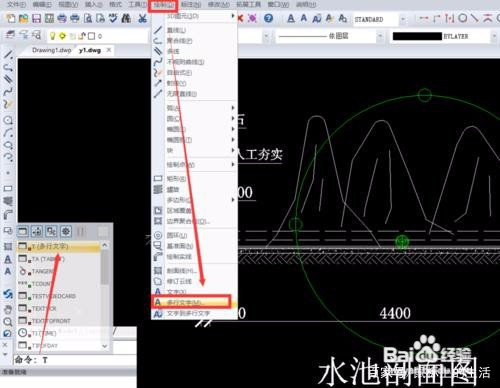
Task: Click the first icon in suggestion panel toolbar
Action: pos(23,231)
